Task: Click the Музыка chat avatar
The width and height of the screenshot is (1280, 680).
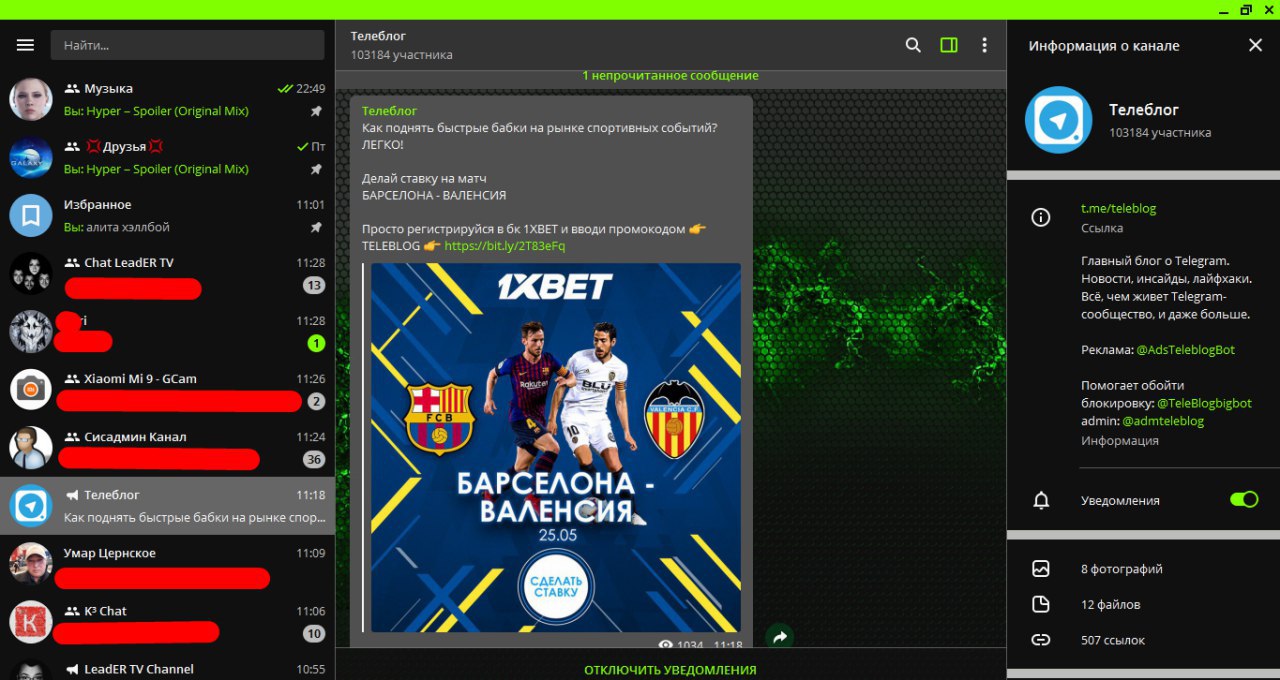Action: [x=31, y=99]
